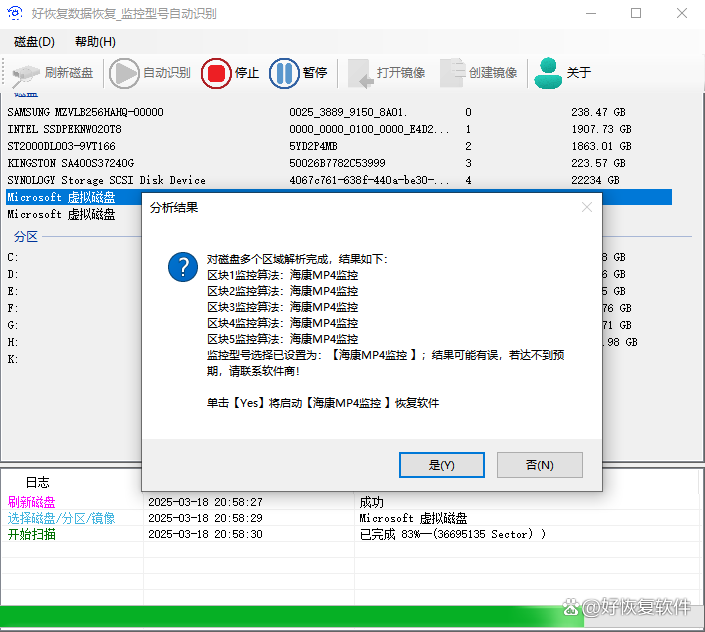Click serial 5YD2P4MB

tap(313, 146)
